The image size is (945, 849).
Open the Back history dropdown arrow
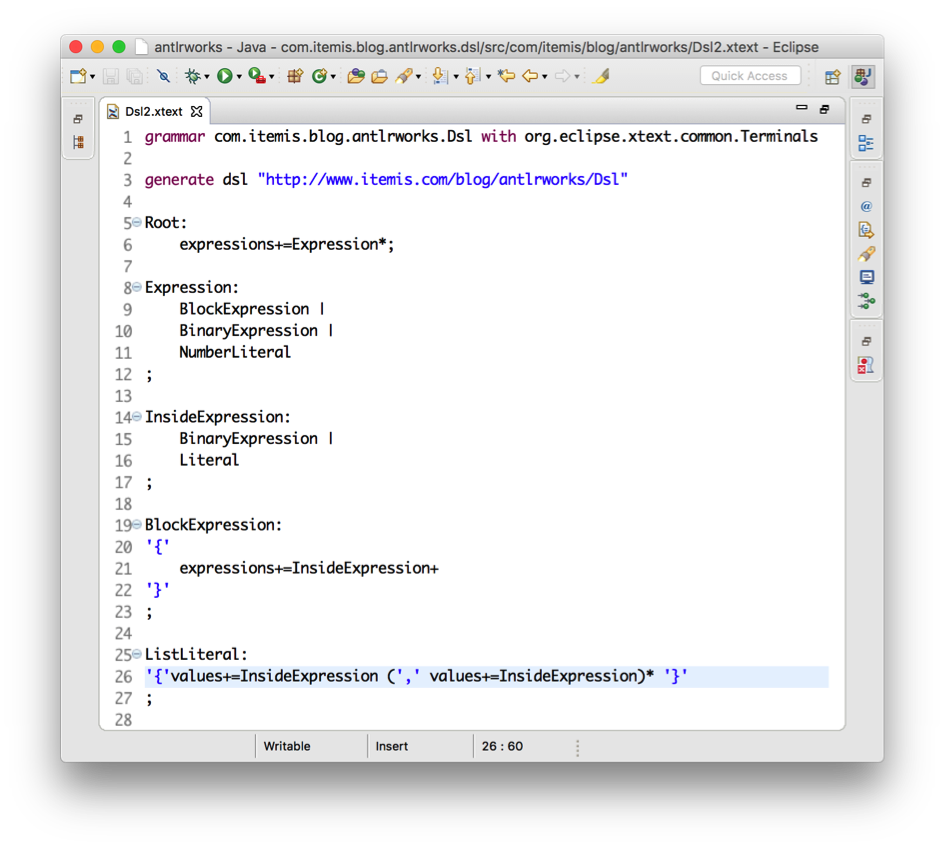tap(545, 77)
